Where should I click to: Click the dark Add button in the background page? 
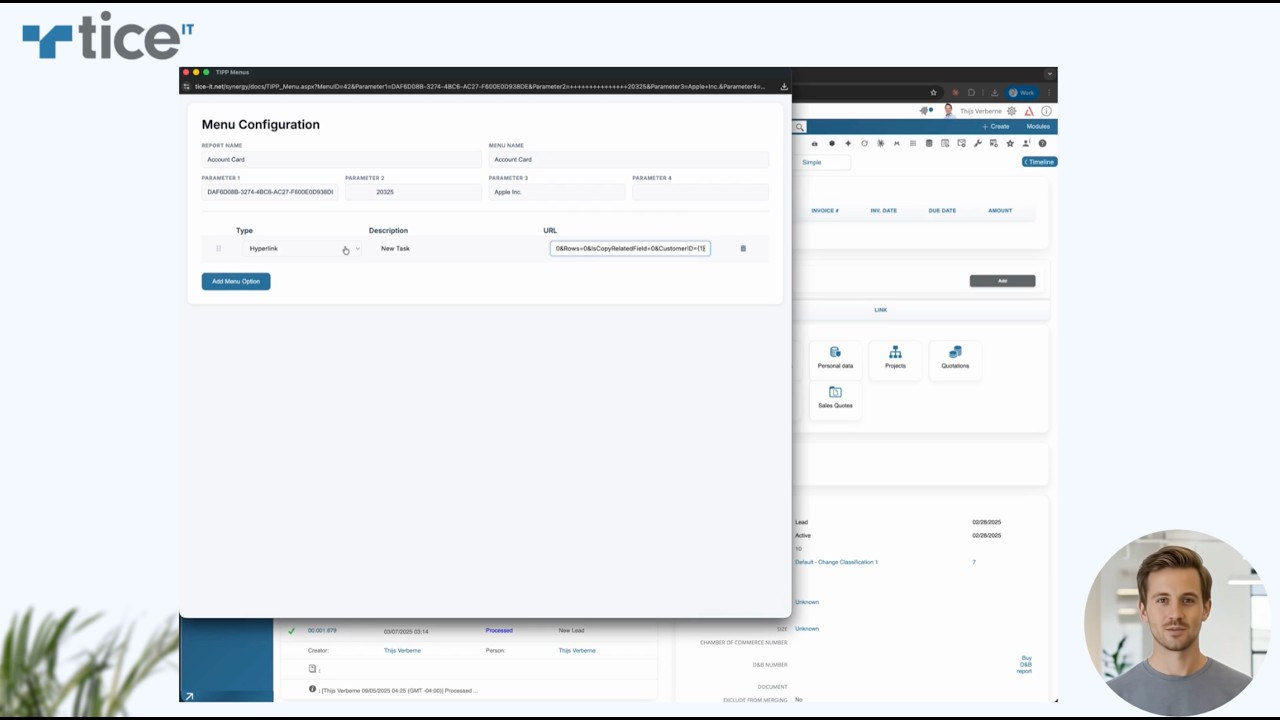coord(1002,281)
